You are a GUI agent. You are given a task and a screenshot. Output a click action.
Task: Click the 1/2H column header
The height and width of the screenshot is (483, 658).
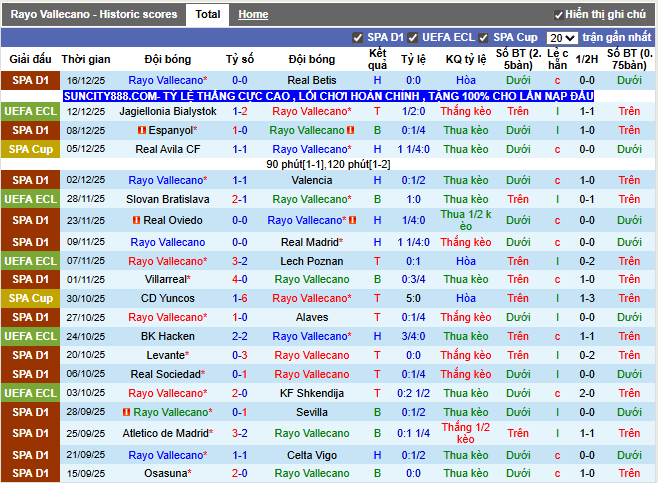pos(587,59)
